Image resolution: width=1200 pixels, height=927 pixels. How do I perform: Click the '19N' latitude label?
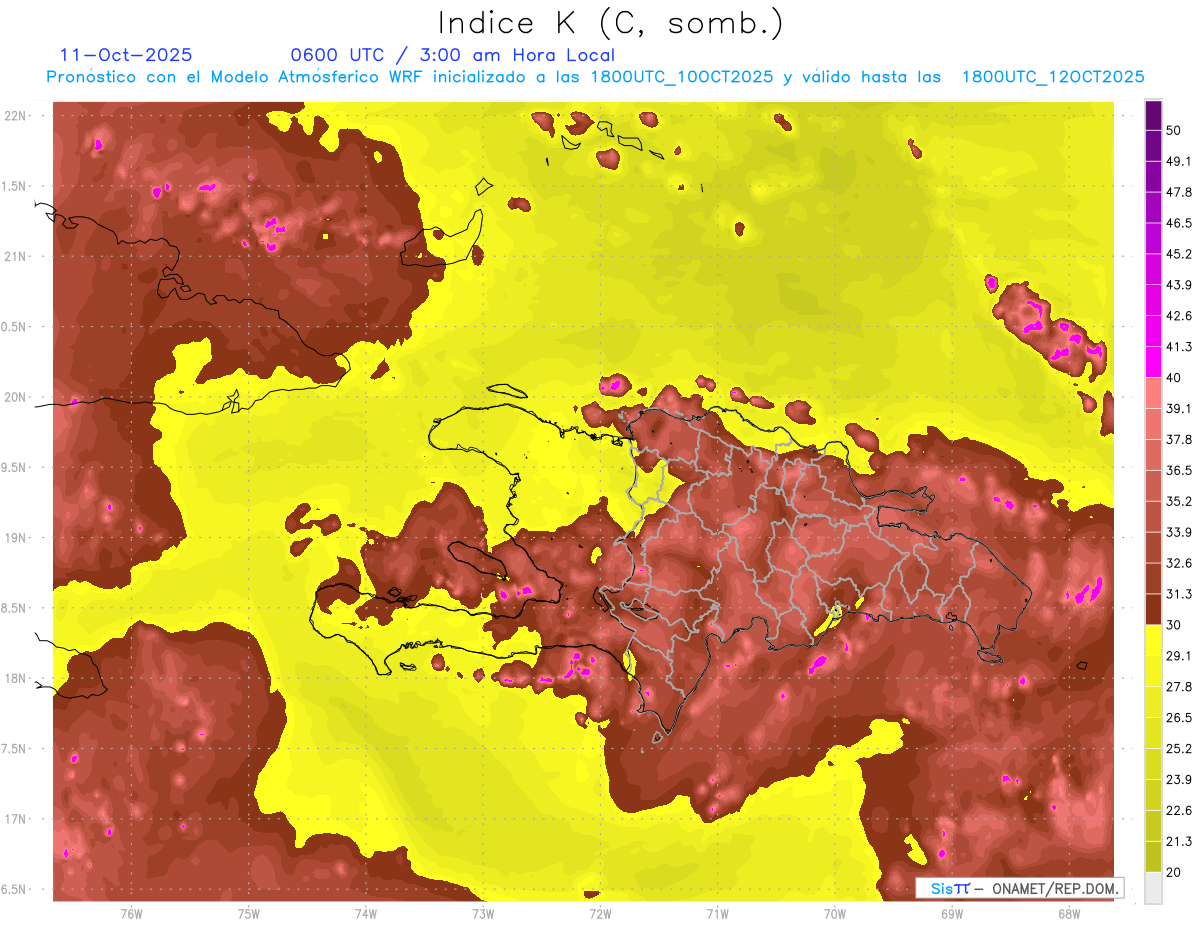tap(16, 538)
